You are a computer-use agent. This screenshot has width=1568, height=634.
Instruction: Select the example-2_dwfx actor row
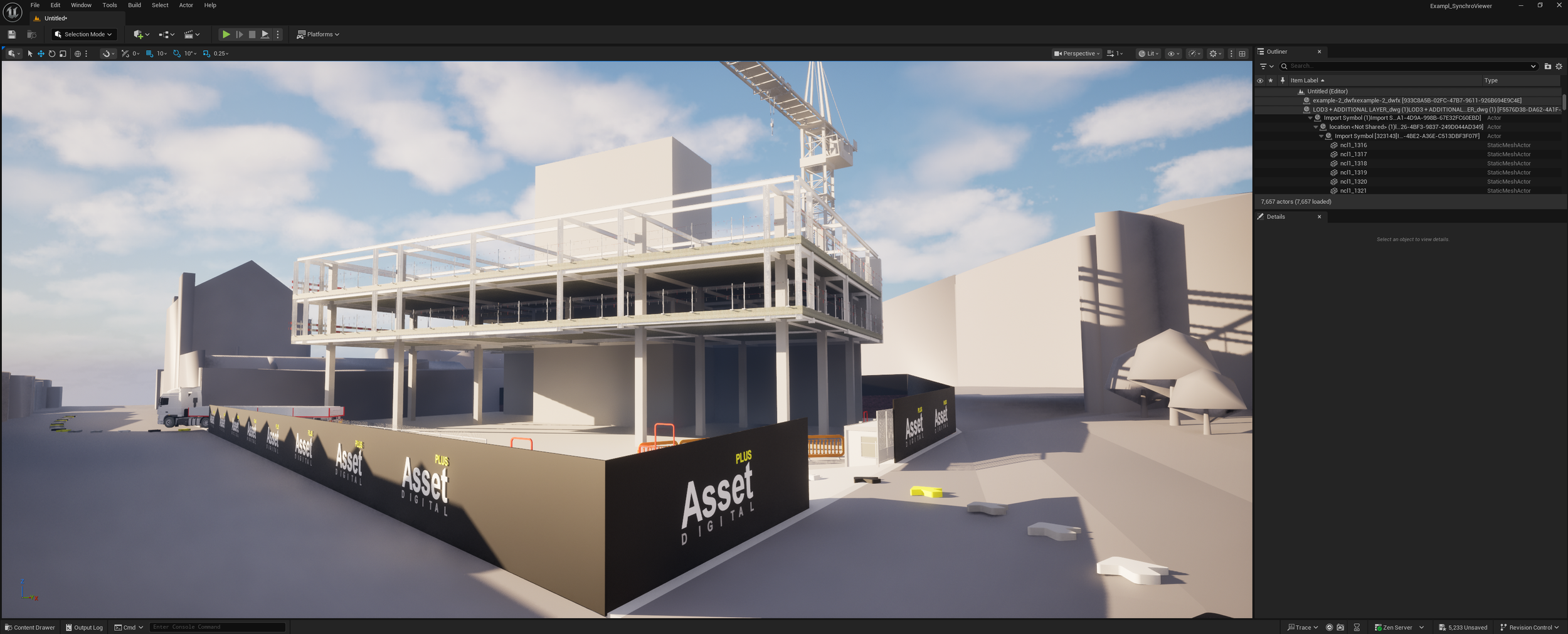[x=1408, y=100]
